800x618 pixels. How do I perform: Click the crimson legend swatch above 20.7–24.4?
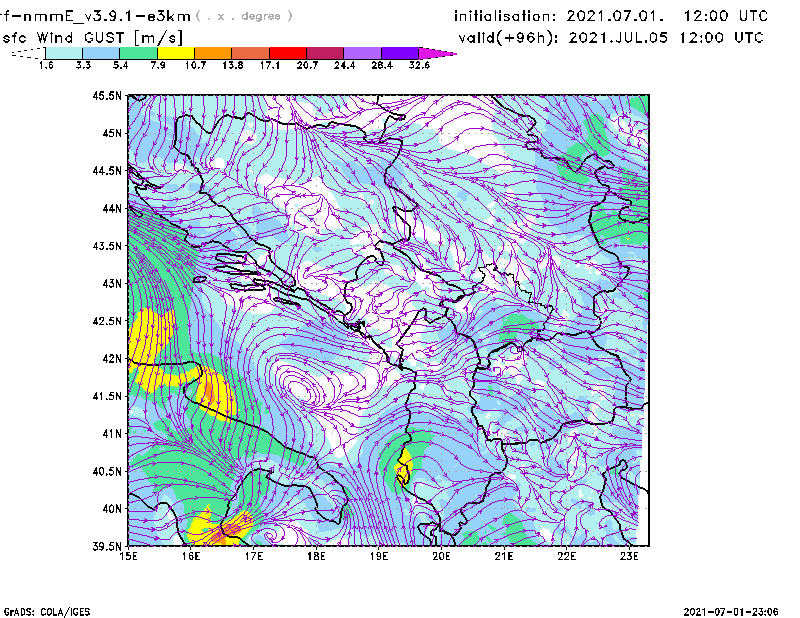pos(325,53)
